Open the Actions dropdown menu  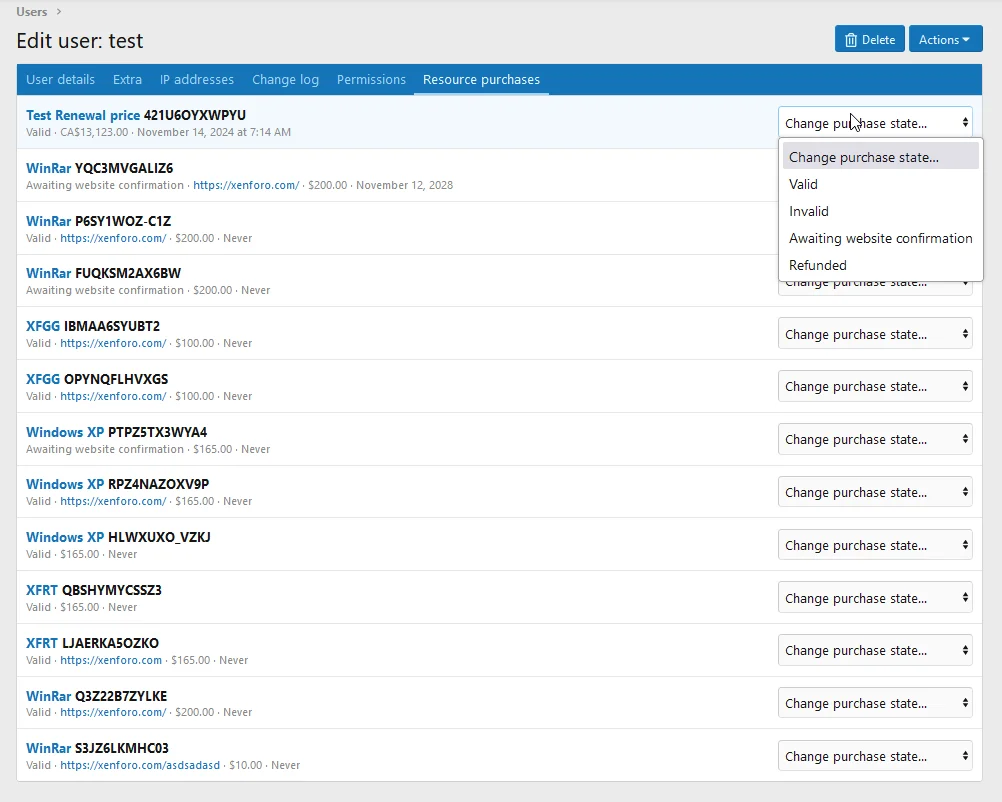(x=945, y=40)
